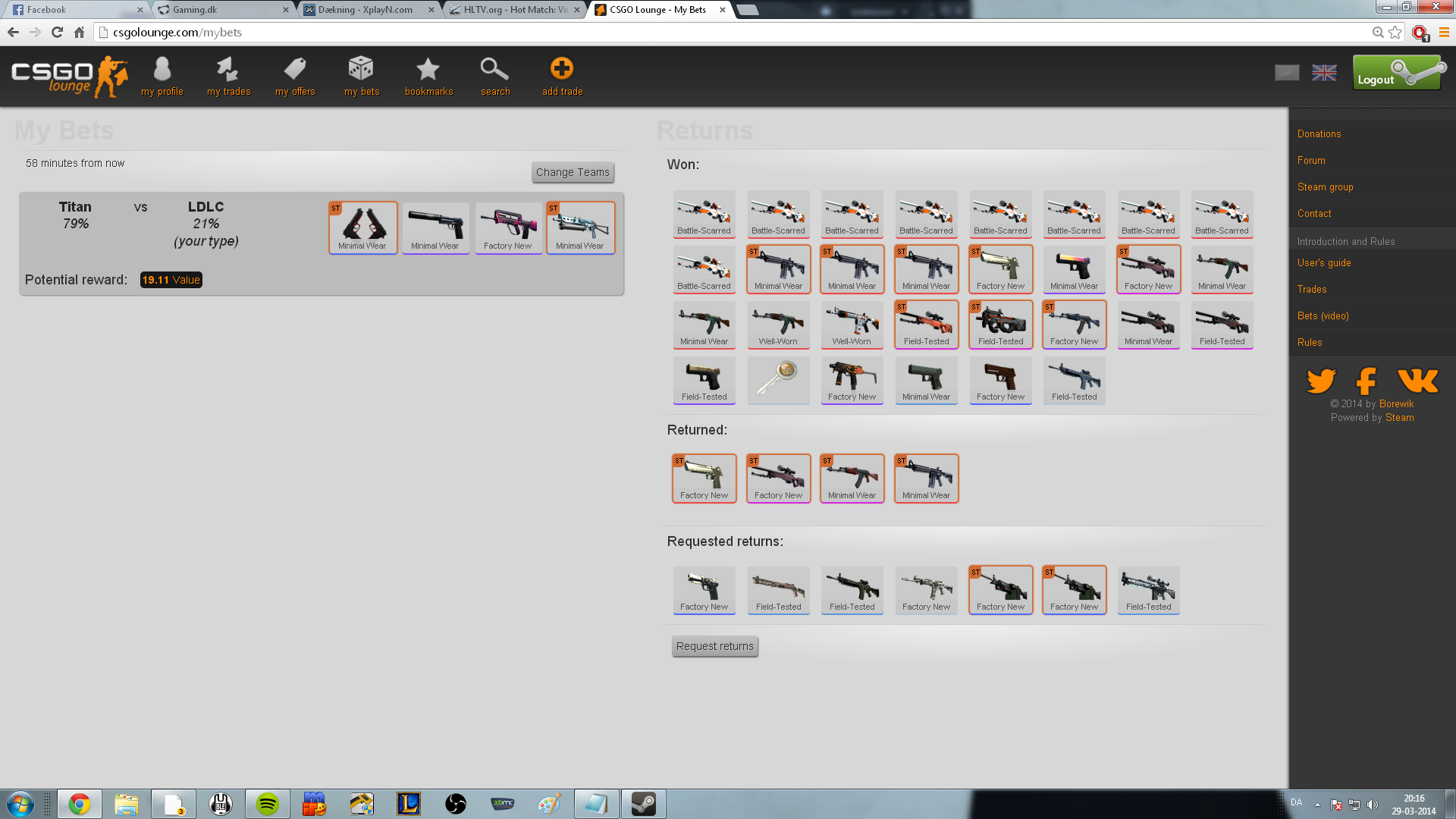
Task: Select the StatTrak dual pistols bet item
Action: point(362,227)
